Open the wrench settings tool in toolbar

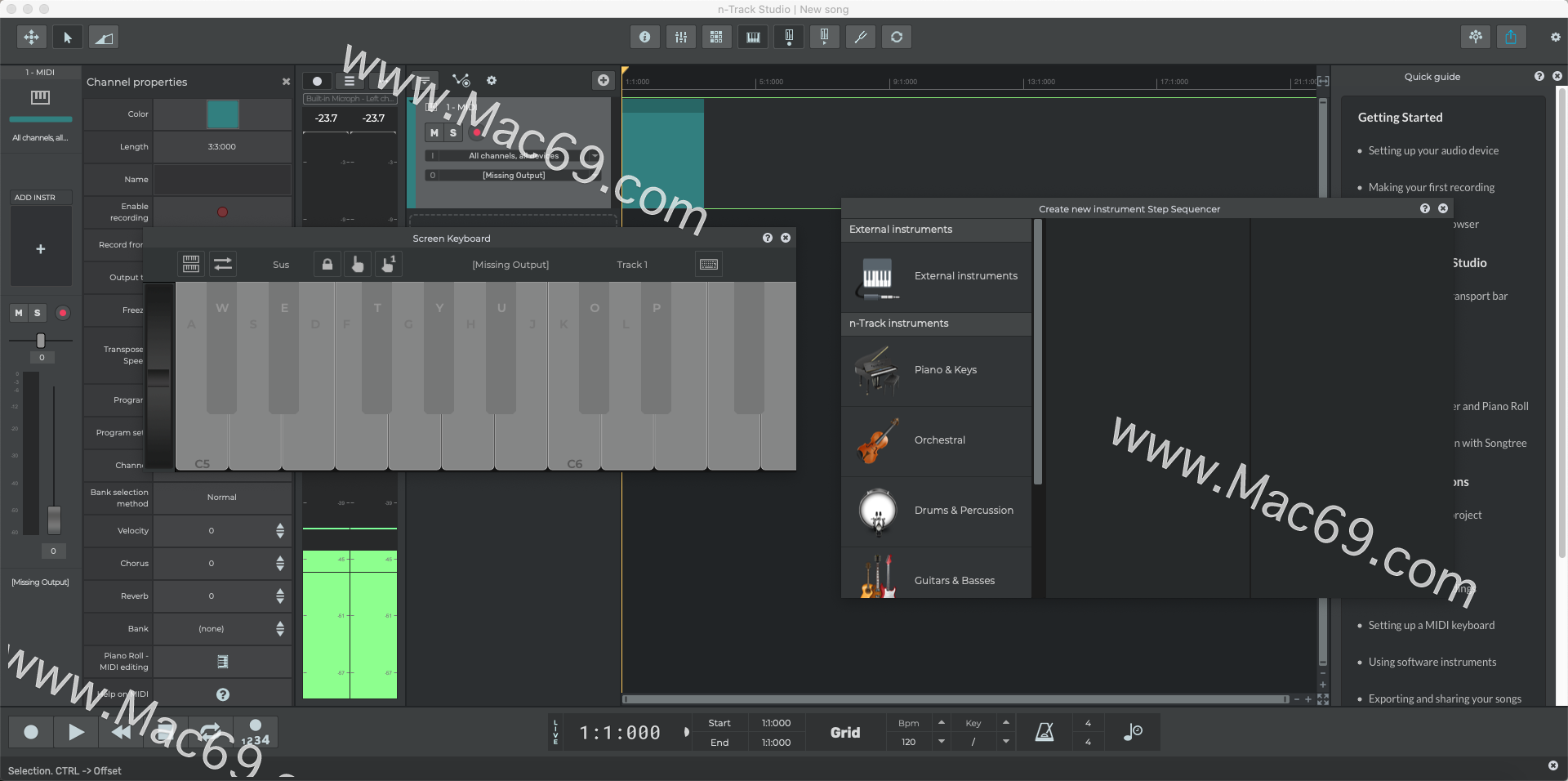(x=860, y=37)
